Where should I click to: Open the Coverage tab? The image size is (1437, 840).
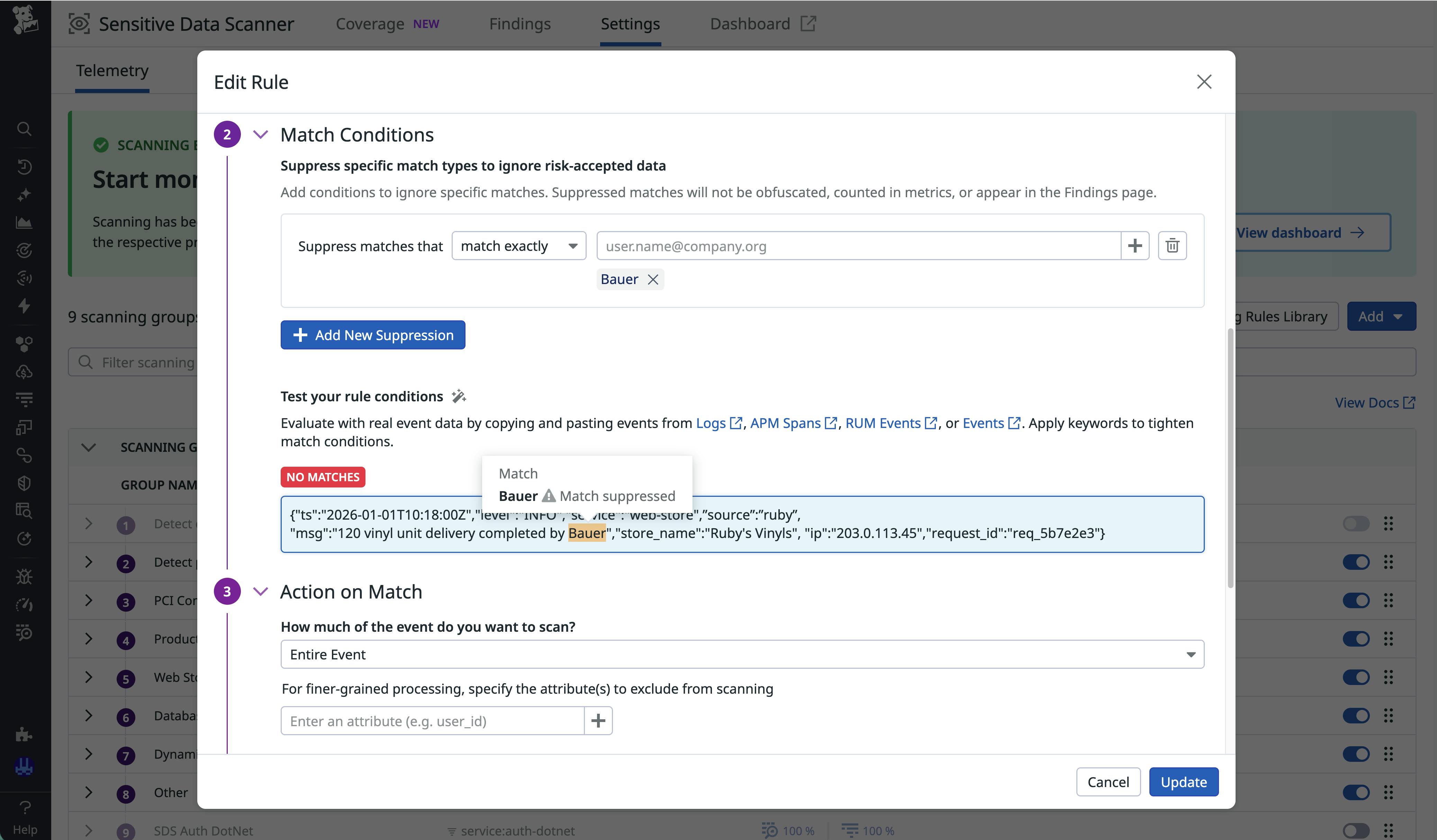pos(370,24)
